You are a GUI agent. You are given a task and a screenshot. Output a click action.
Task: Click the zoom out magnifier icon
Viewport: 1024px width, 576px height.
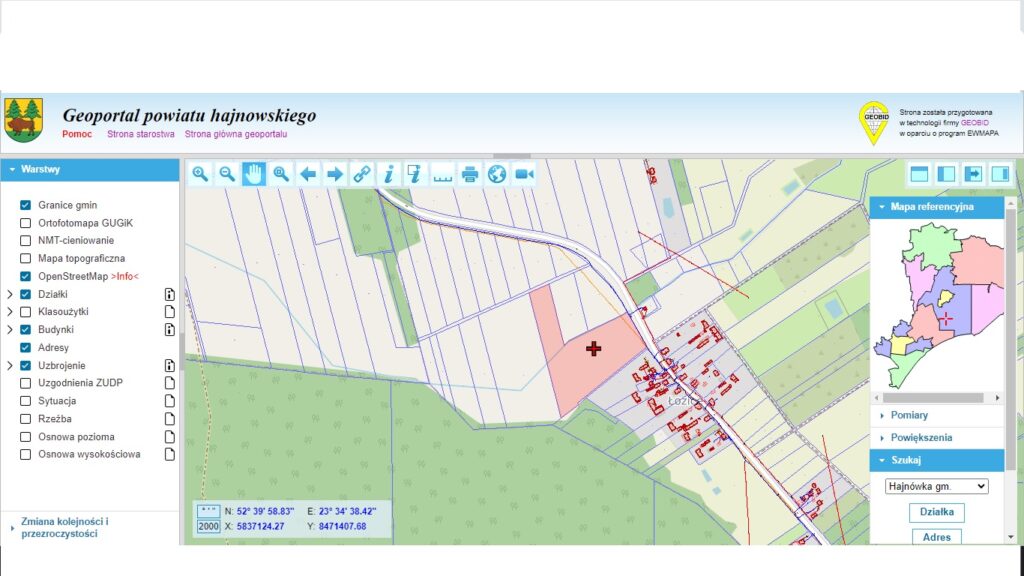(x=227, y=174)
